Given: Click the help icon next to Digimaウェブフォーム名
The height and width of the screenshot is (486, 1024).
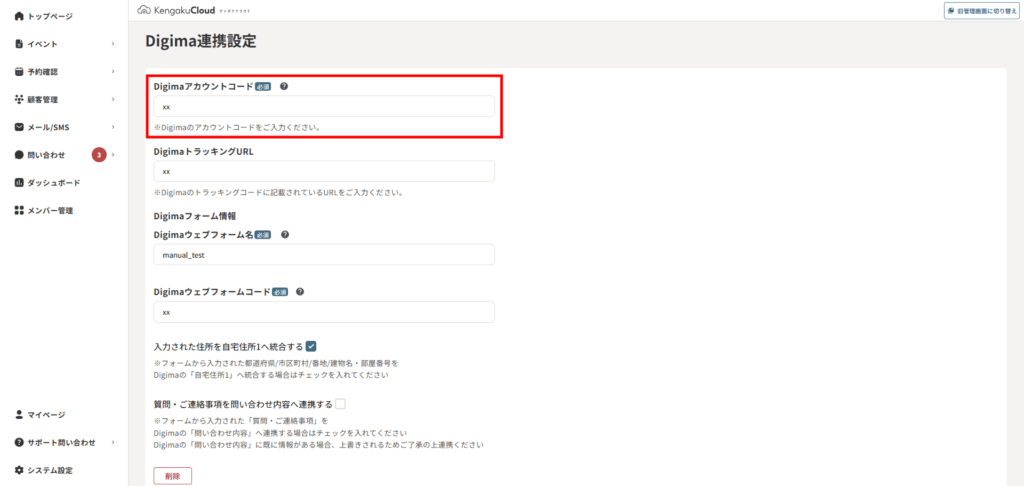Looking at the screenshot, I should pyautogui.click(x=285, y=235).
